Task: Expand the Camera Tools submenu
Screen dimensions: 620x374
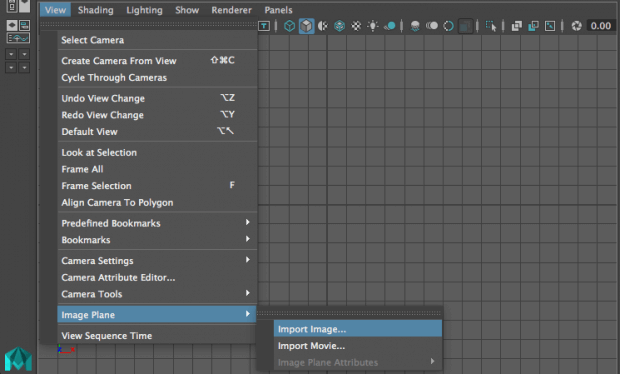Action: click(x=157, y=294)
